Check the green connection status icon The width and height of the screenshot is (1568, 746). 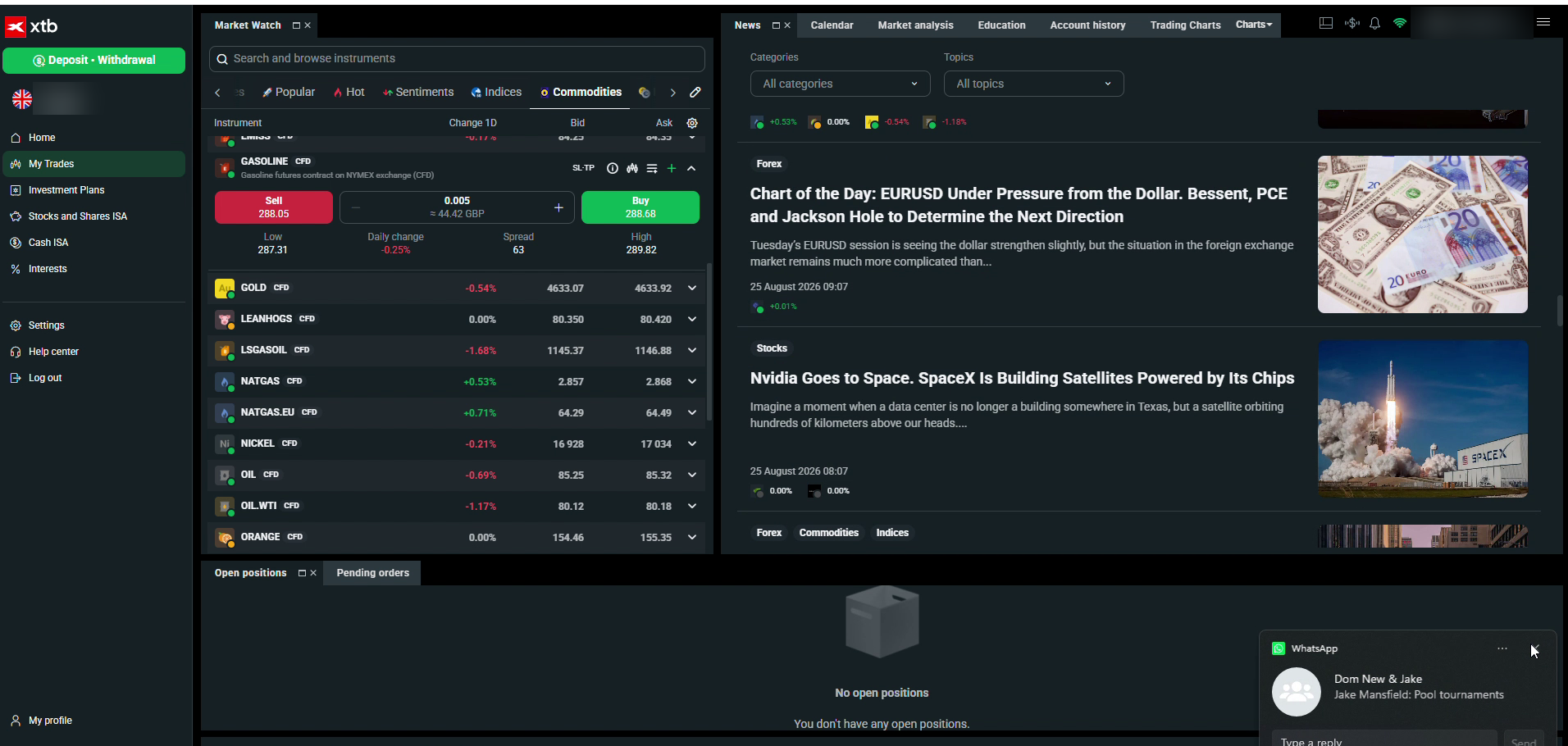coord(1400,24)
